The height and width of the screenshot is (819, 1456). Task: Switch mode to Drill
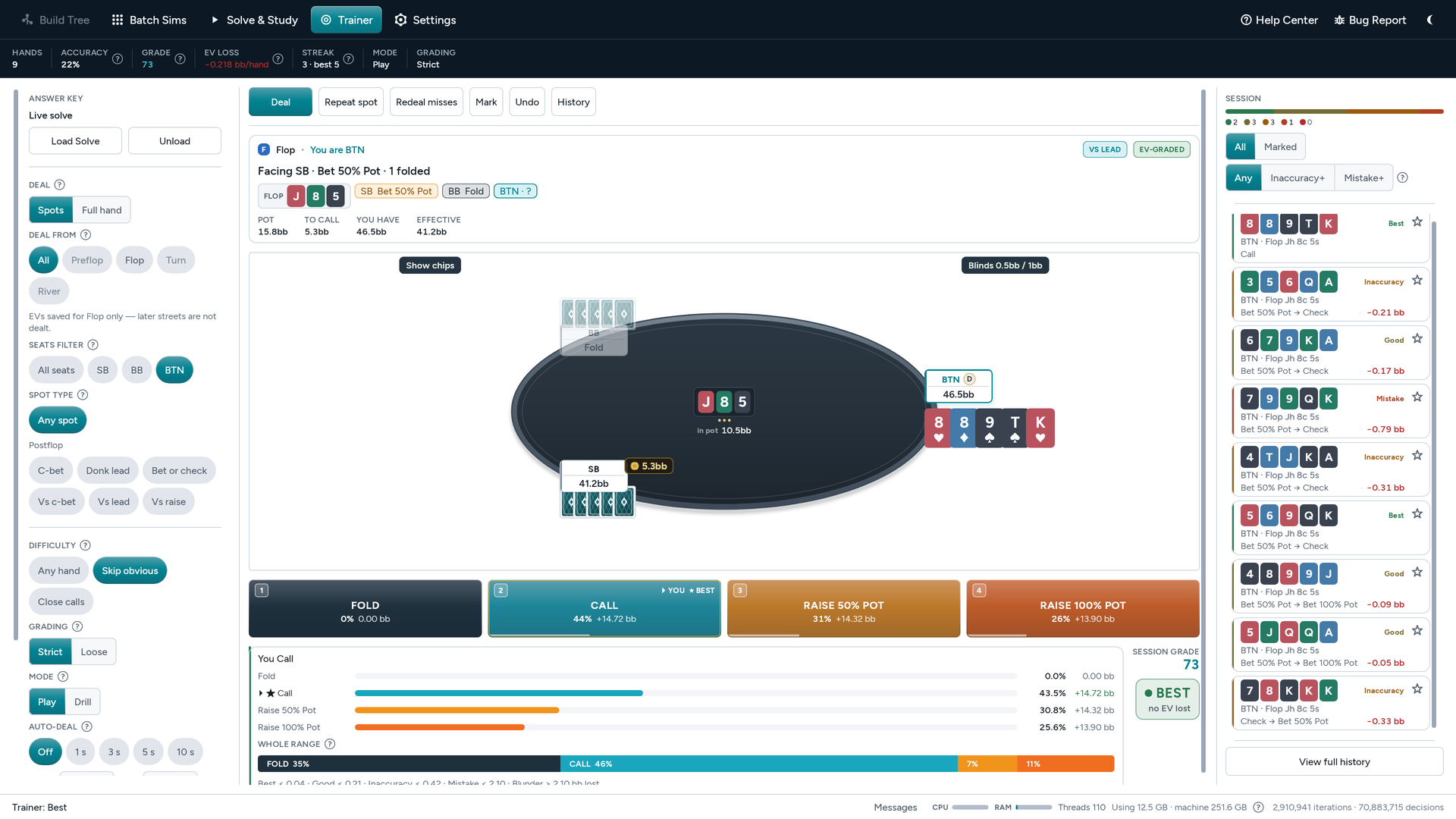coord(83,701)
